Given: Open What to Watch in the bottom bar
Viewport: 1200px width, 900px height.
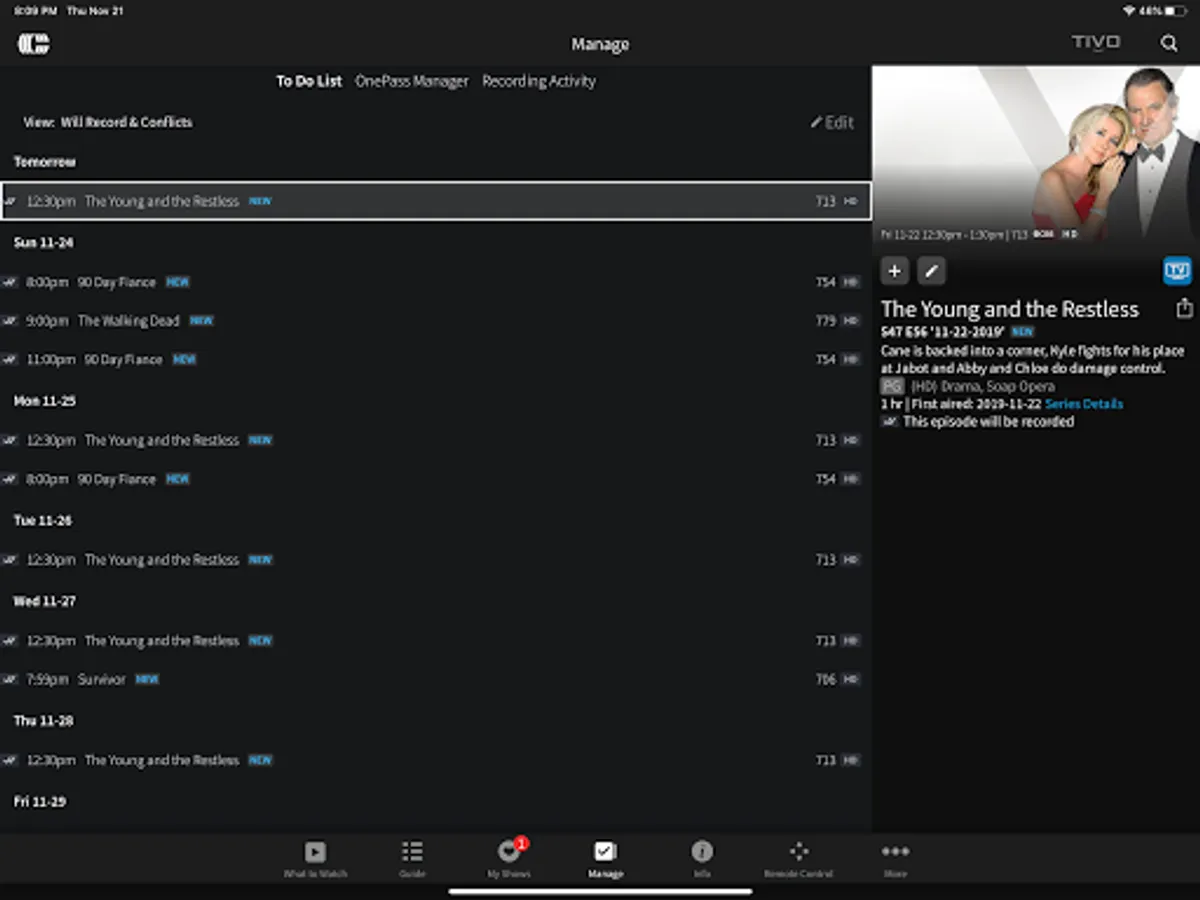Looking at the screenshot, I should [315, 858].
